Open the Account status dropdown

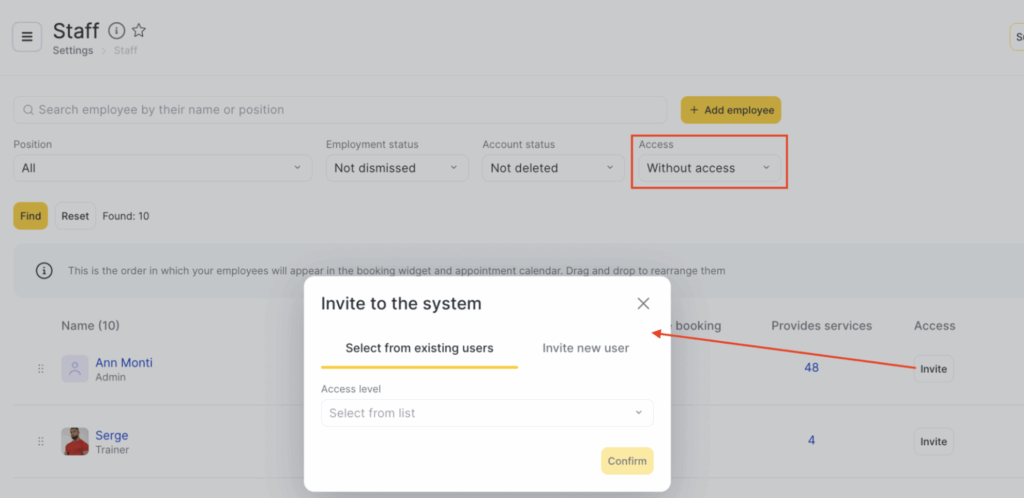553,168
